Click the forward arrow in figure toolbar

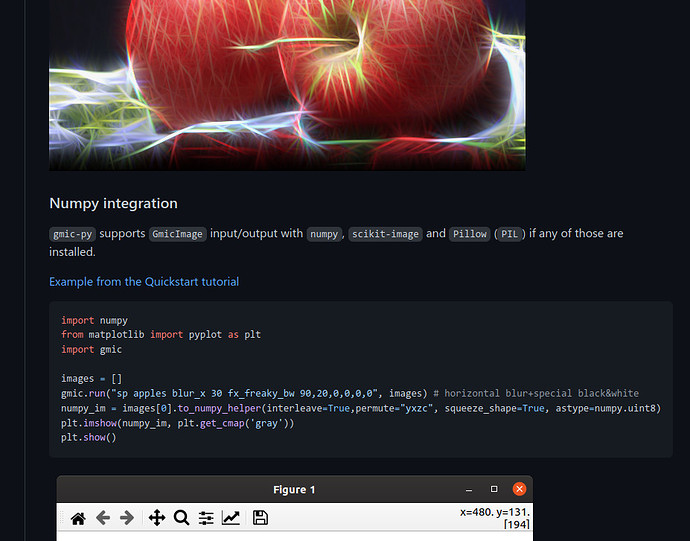pos(127,518)
